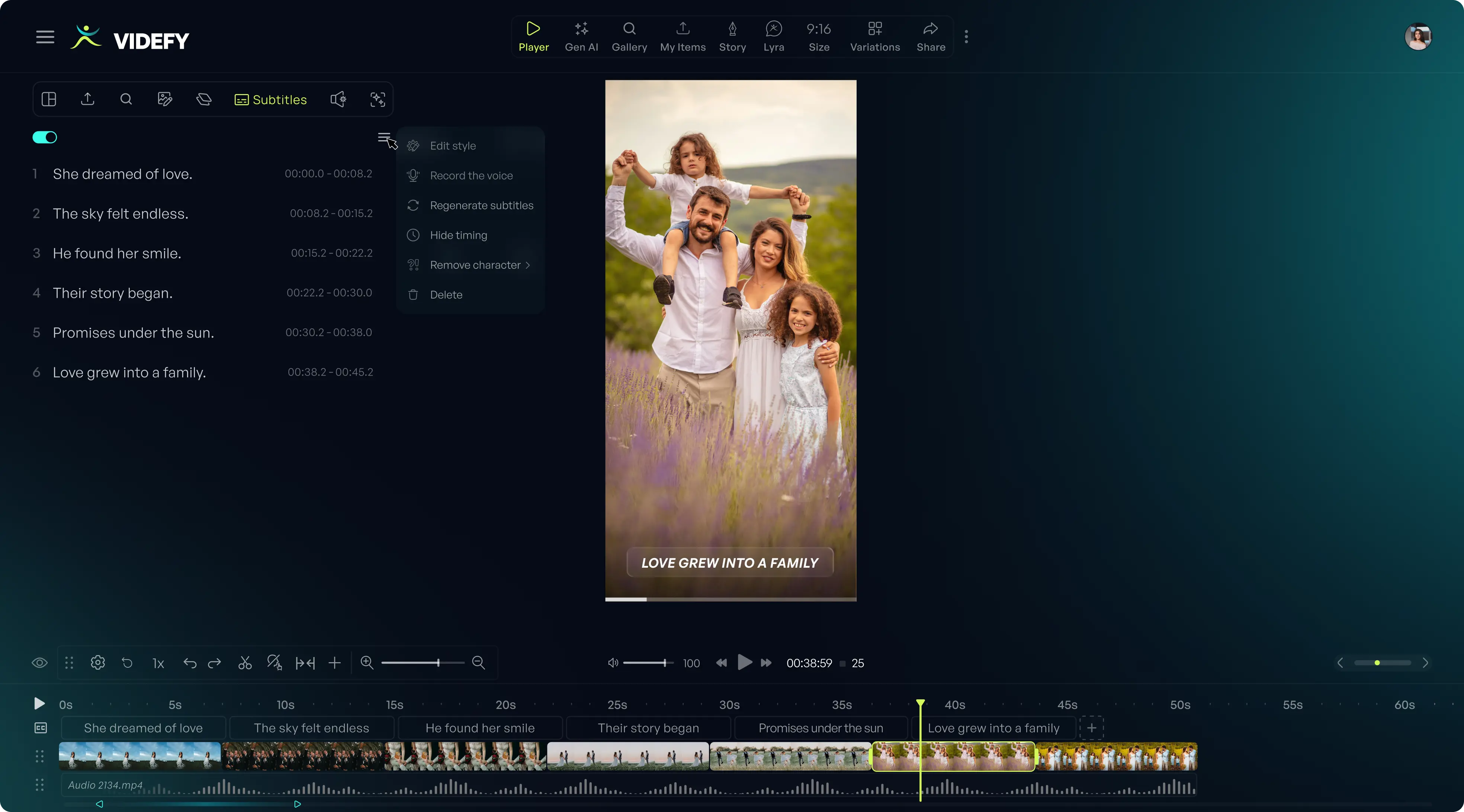Click the zoom in magnifier icon

click(x=367, y=663)
